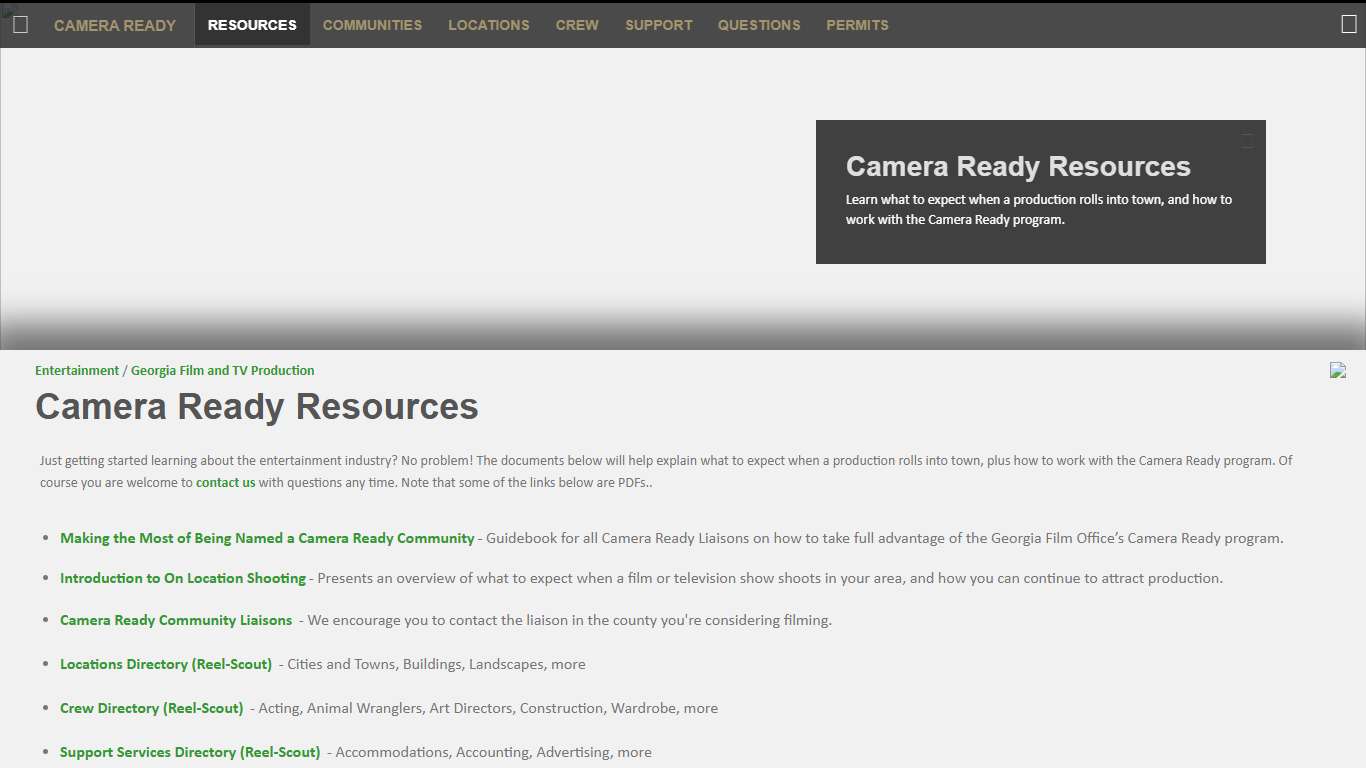Screen dimensions: 1366x768
Task: Open the Locations Directory (Reel-Scout) link
Action: coord(165,664)
